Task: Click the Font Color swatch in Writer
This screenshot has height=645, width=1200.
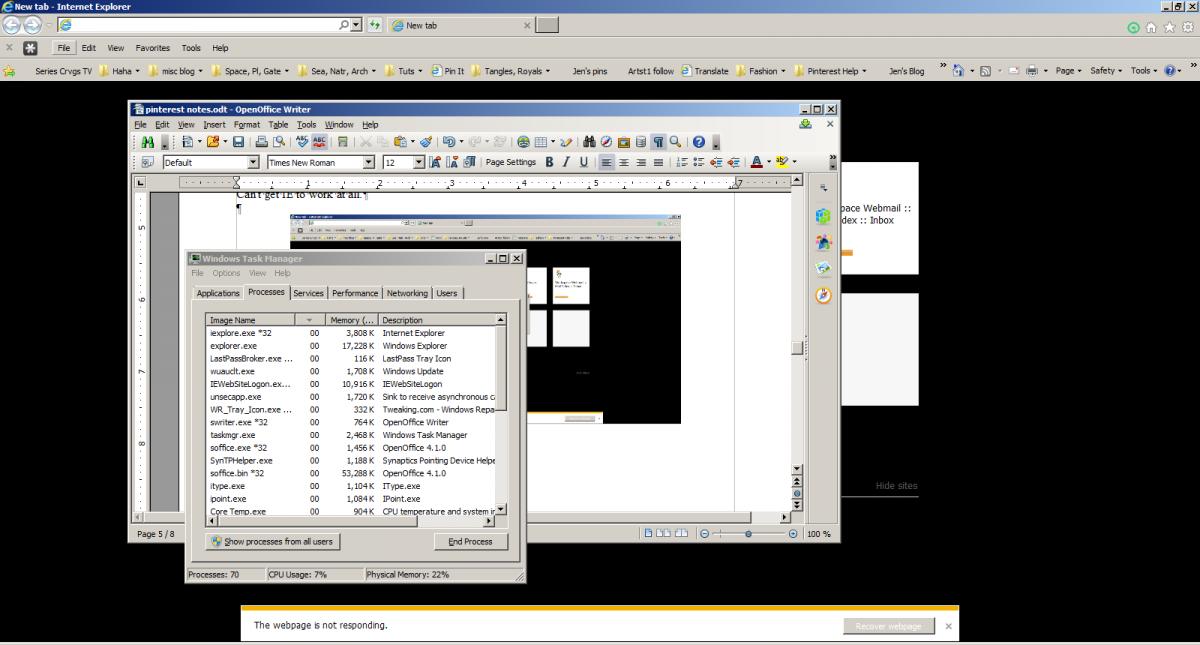Action: (757, 162)
